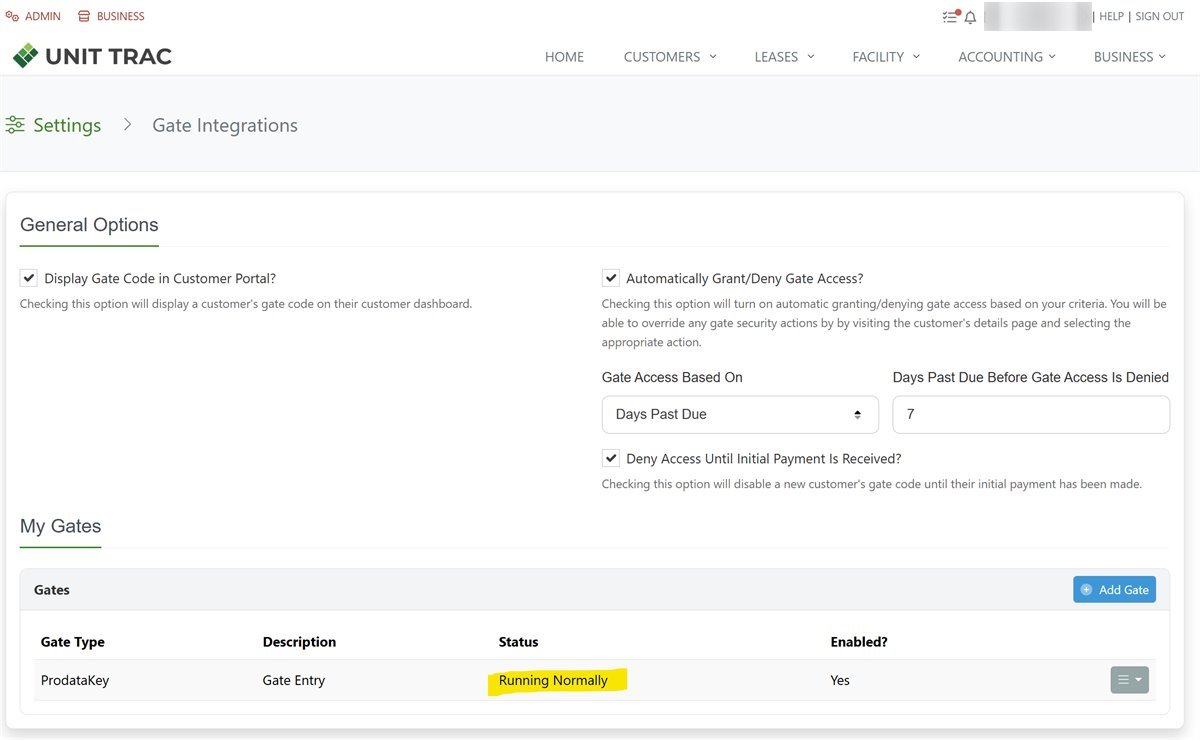Click the Settings sliders icon
The width and height of the screenshot is (1200, 740).
(x=15, y=125)
